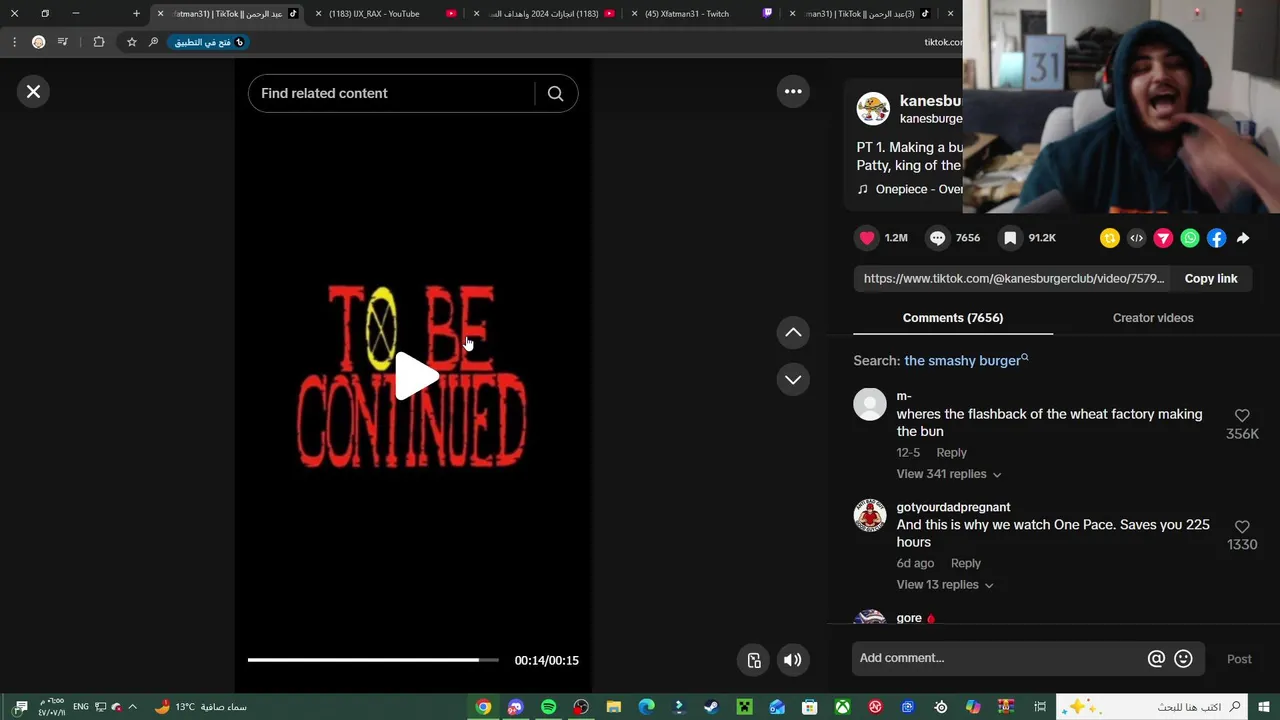Open the browser profile avatar

(x=38, y=42)
